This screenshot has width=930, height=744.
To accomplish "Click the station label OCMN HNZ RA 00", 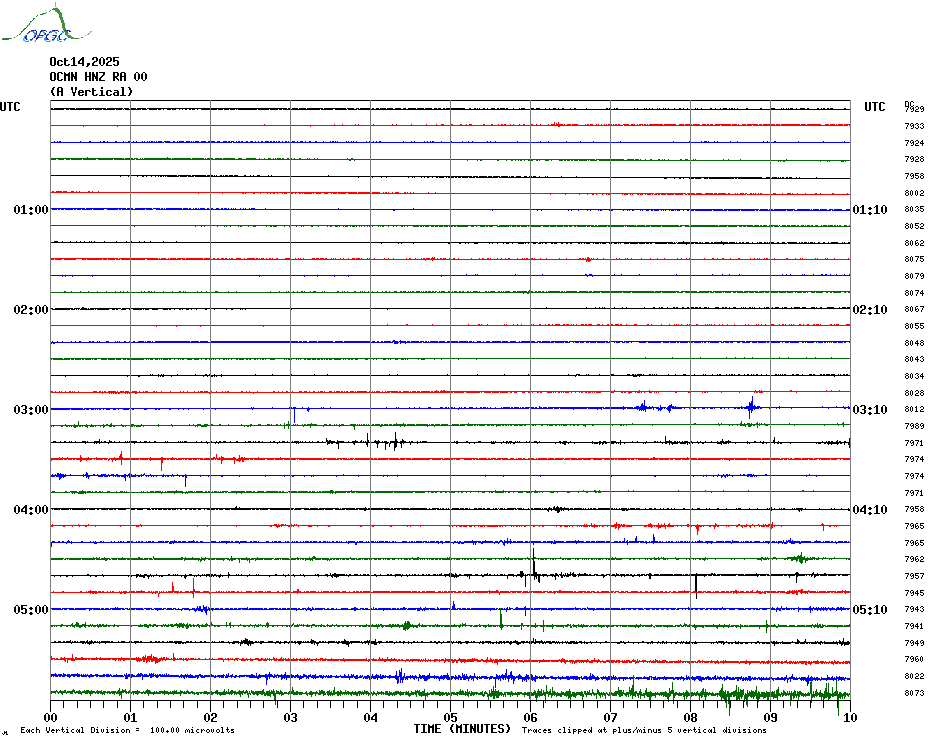I will 98,77.
